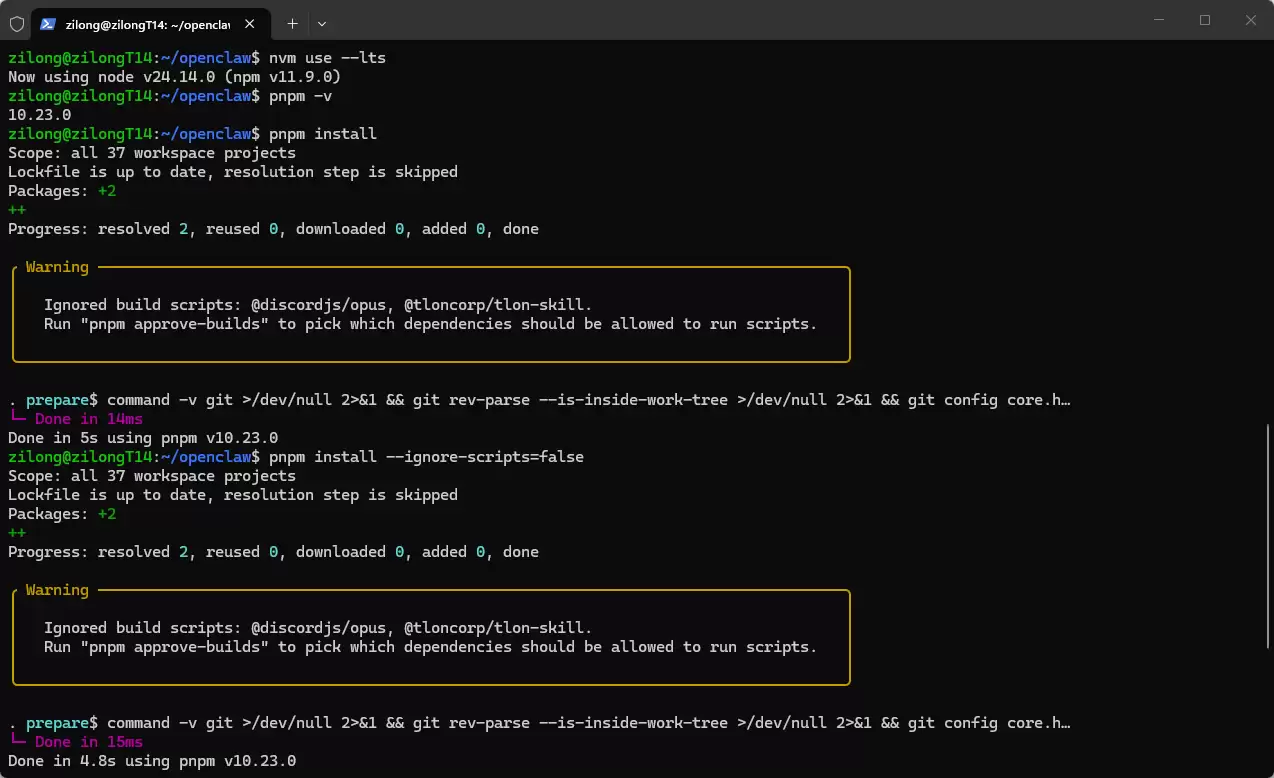This screenshot has height=778, width=1274.
Task: Click the "Done in 14ms" line
Action: pyautogui.click(x=88, y=419)
